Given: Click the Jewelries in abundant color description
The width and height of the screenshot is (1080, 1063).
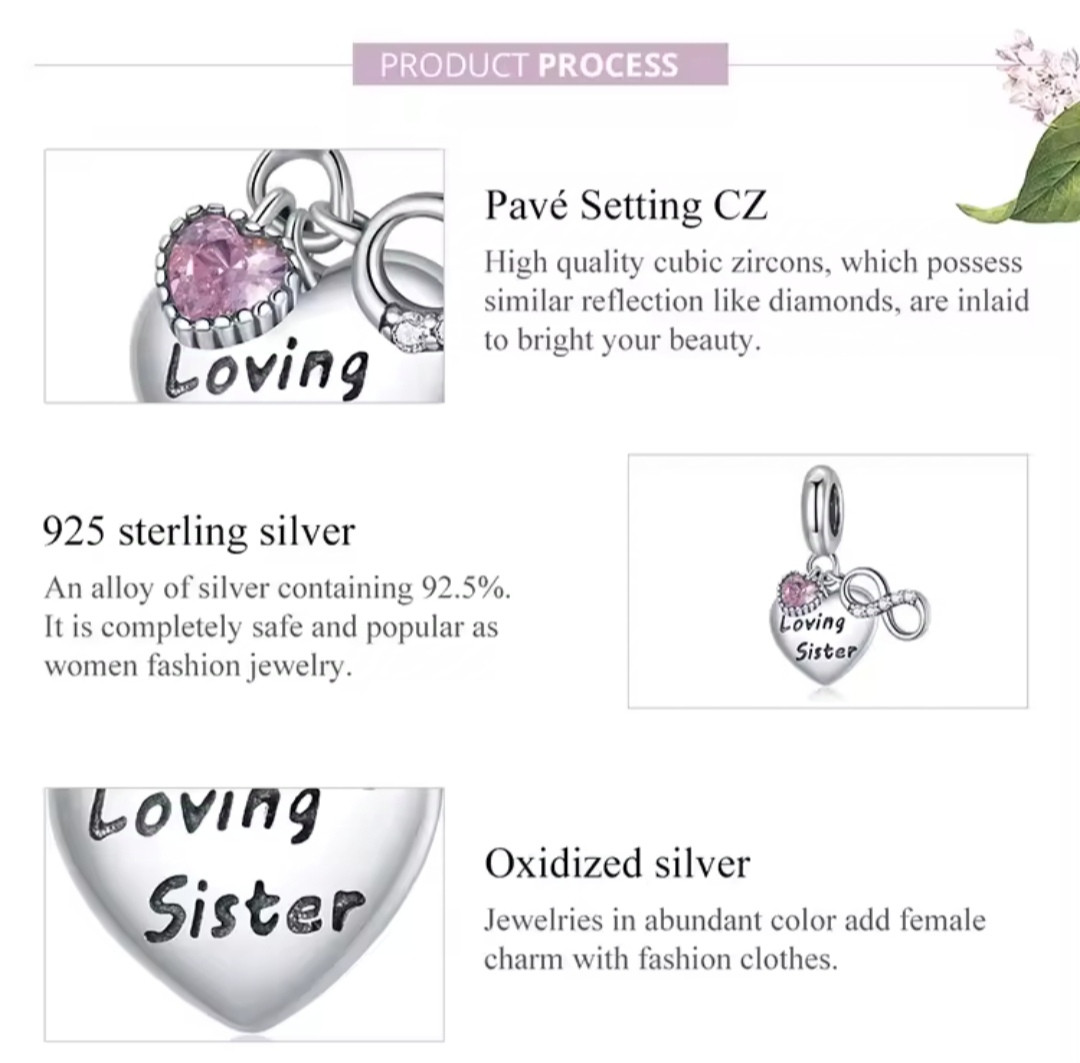Looking at the screenshot, I should pos(734,939).
